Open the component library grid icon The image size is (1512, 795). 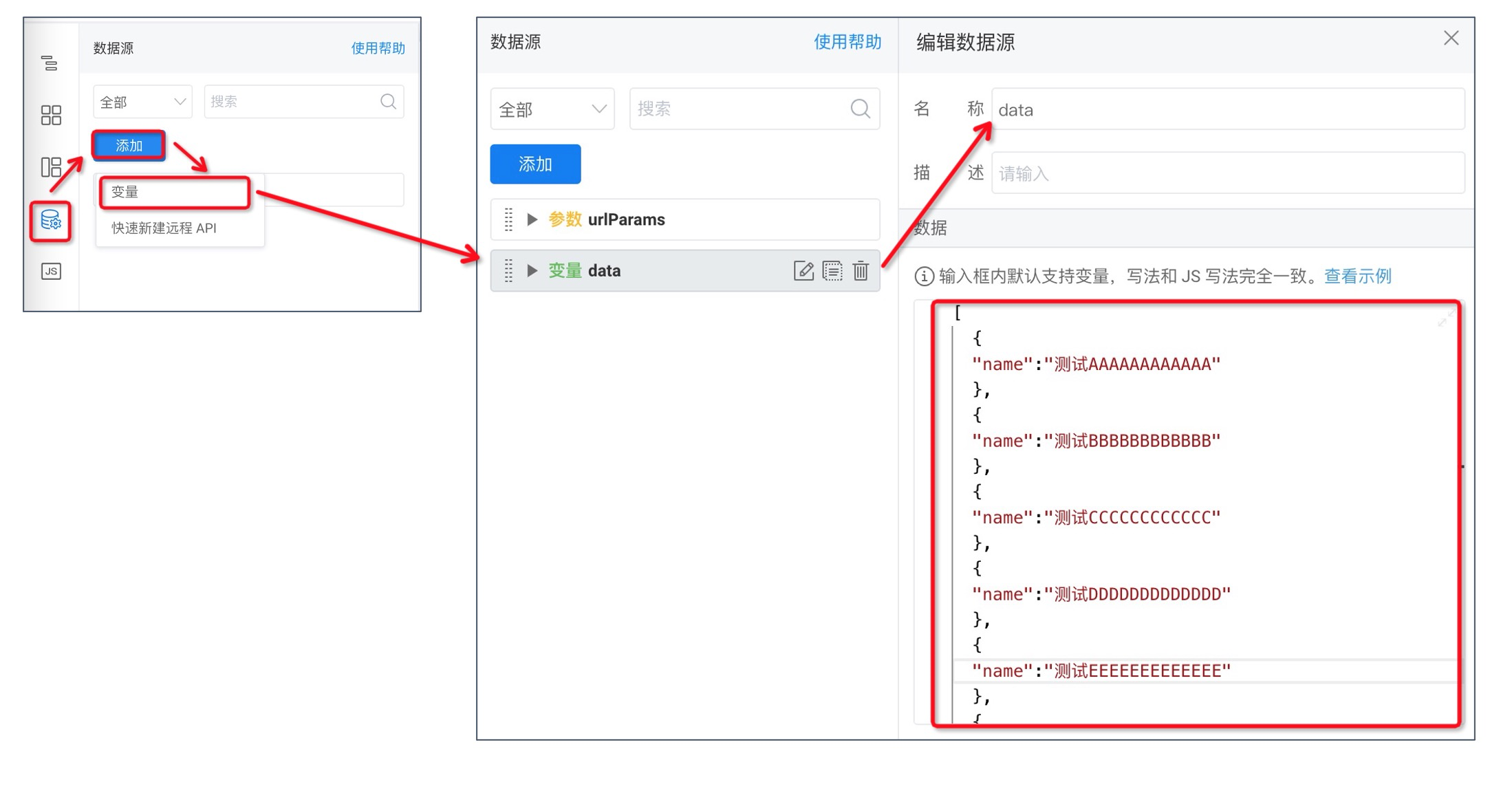(x=51, y=115)
